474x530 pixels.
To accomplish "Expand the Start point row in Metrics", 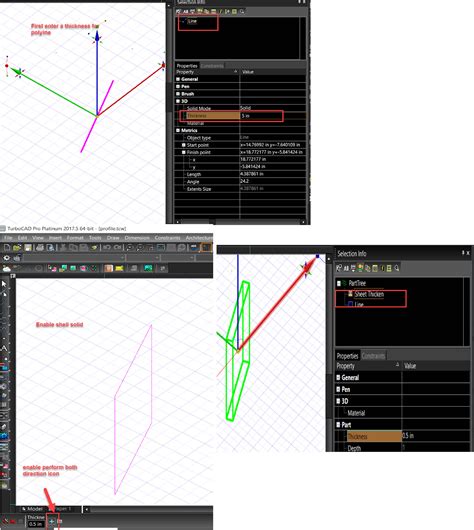I will (184, 145).
